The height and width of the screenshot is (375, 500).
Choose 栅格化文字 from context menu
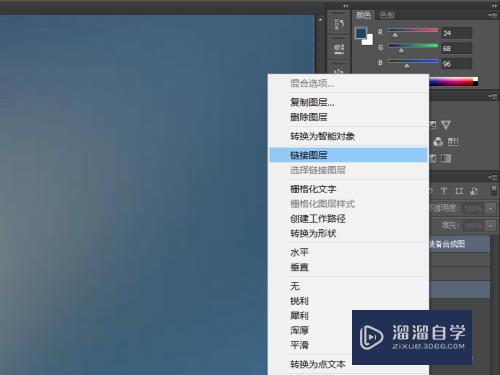(x=348, y=189)
